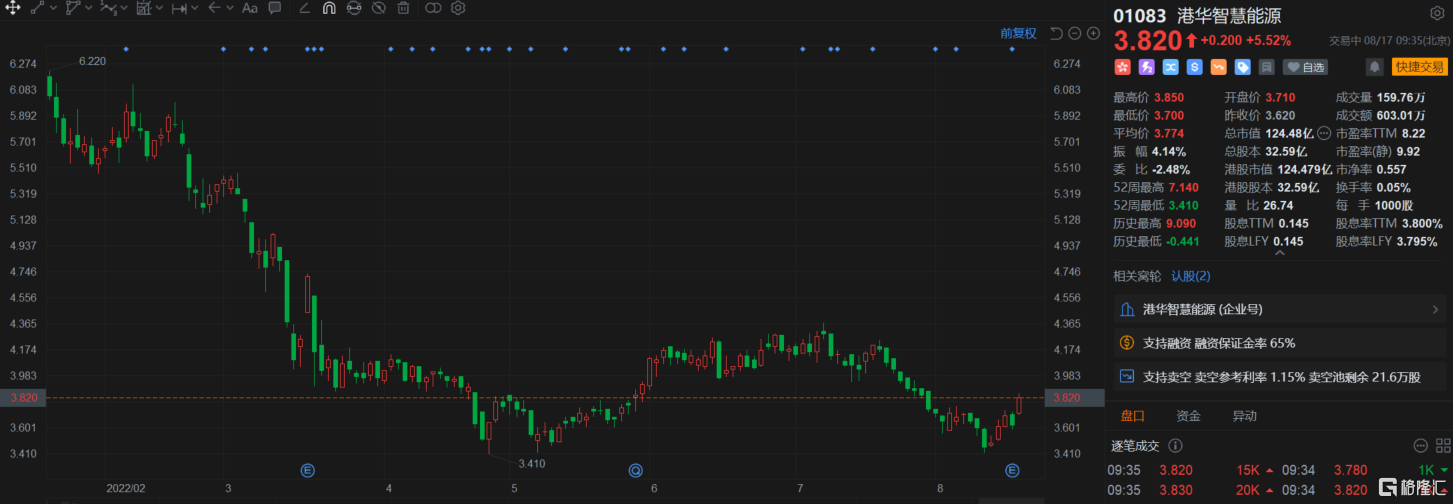This screenshot has height=504, width=1453.
Task: Switch to the 异动 tab
Action: click(1244, 416)
